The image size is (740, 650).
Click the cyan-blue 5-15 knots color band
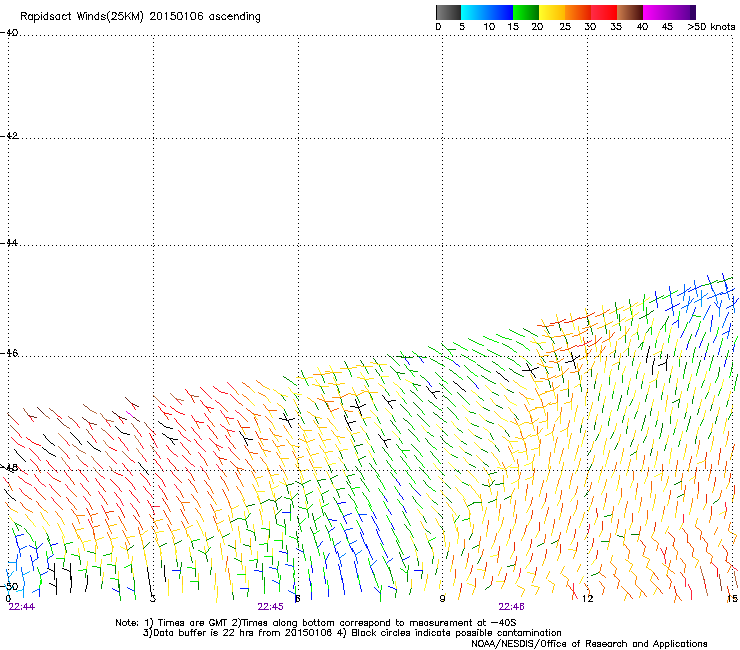487,12
